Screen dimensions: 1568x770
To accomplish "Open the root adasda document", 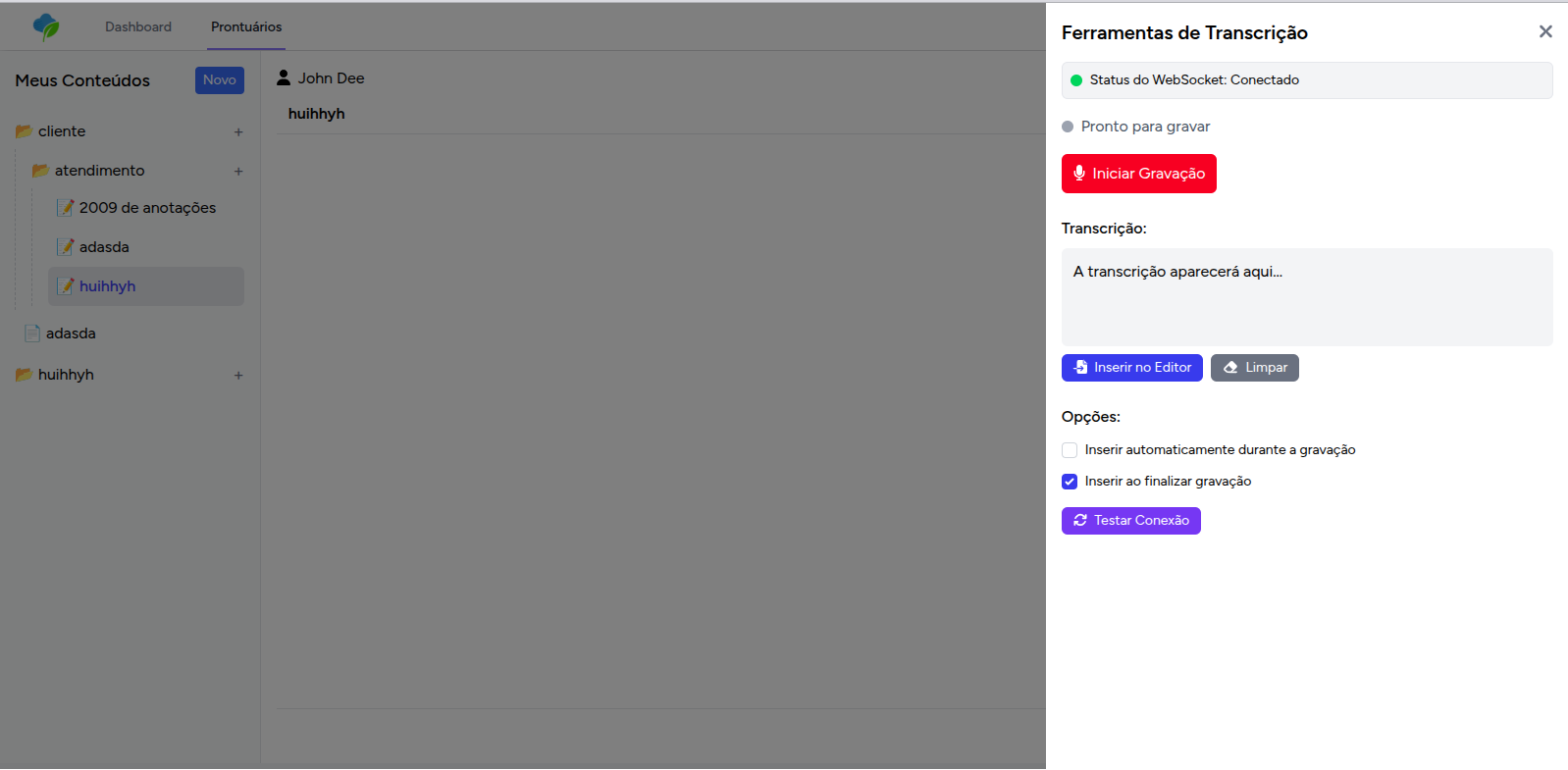I will pos(71,334).
